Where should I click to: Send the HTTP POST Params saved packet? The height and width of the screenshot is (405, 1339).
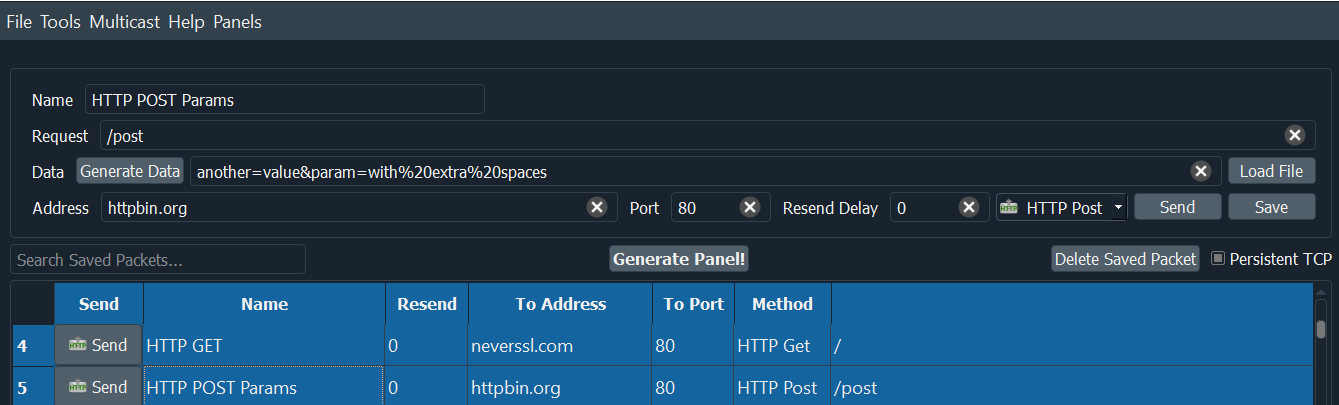98,387
